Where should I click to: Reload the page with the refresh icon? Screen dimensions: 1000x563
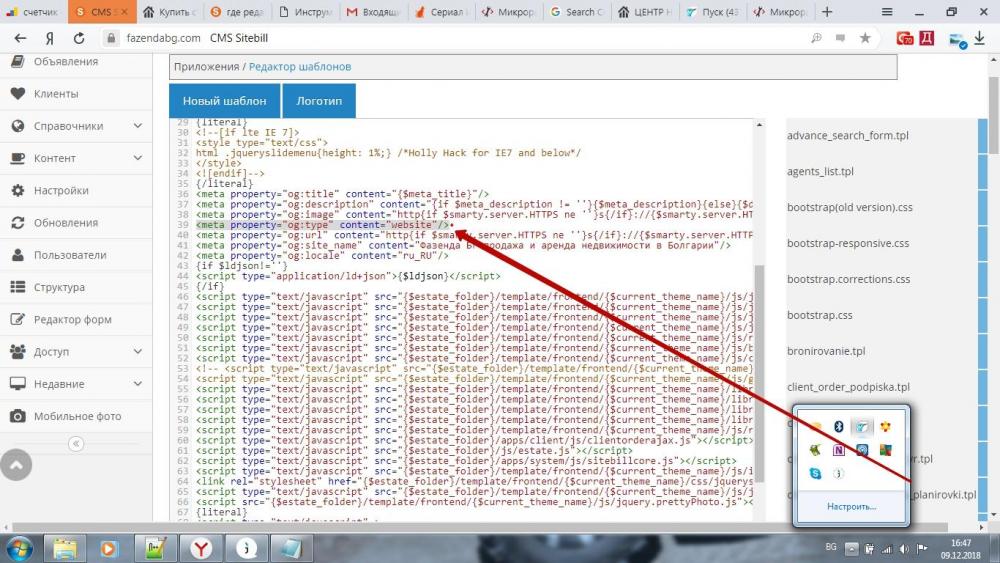pyautogui.click(x=79, y=38)
